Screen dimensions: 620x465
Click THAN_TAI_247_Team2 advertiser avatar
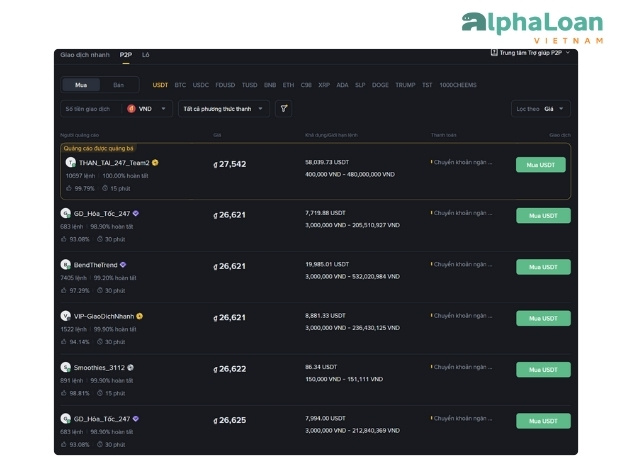point(70,162)
